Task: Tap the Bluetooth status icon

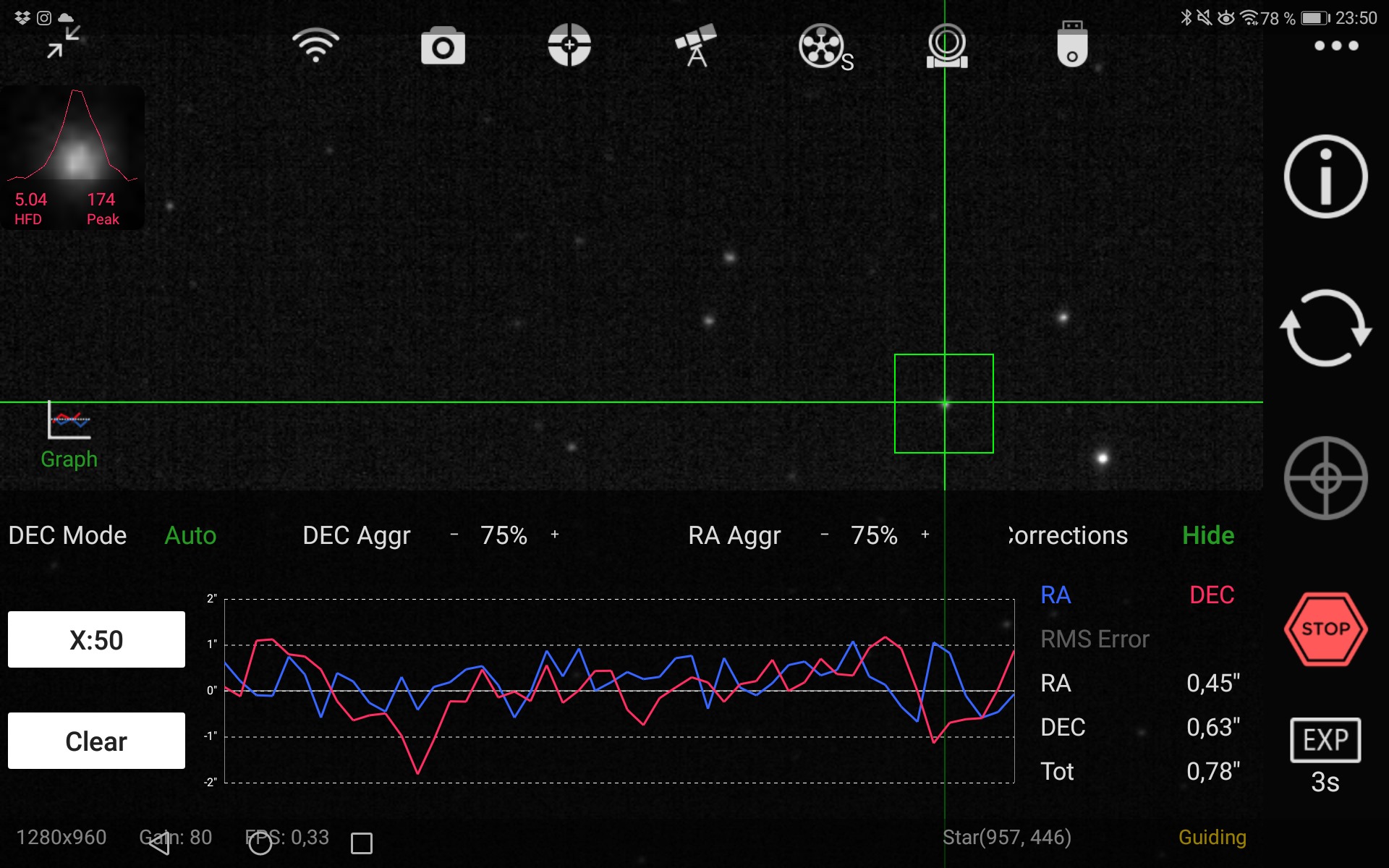Action: pyautogui.click(x=1186, y=17)
